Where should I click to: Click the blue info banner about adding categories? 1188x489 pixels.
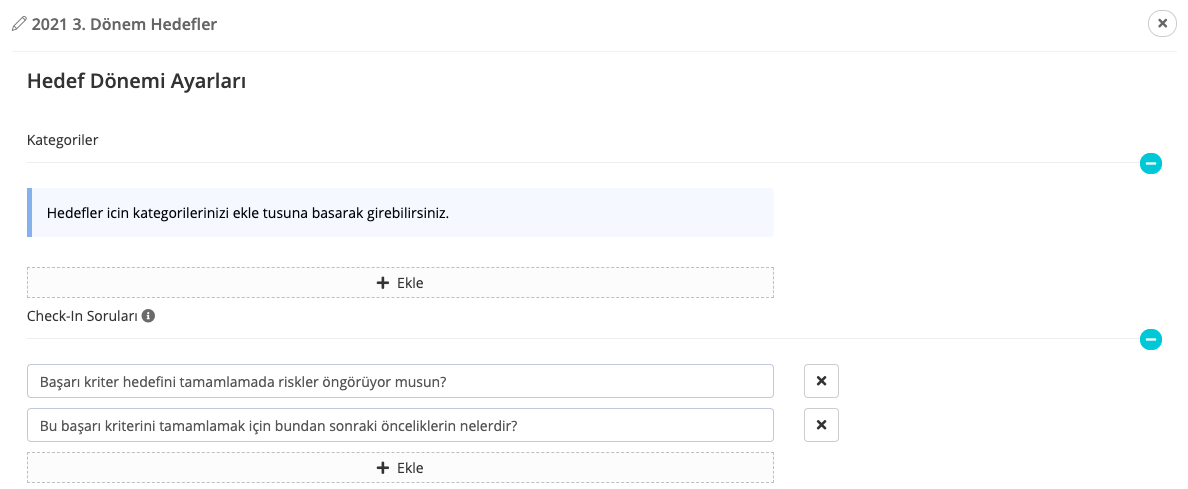click(400, 213)
